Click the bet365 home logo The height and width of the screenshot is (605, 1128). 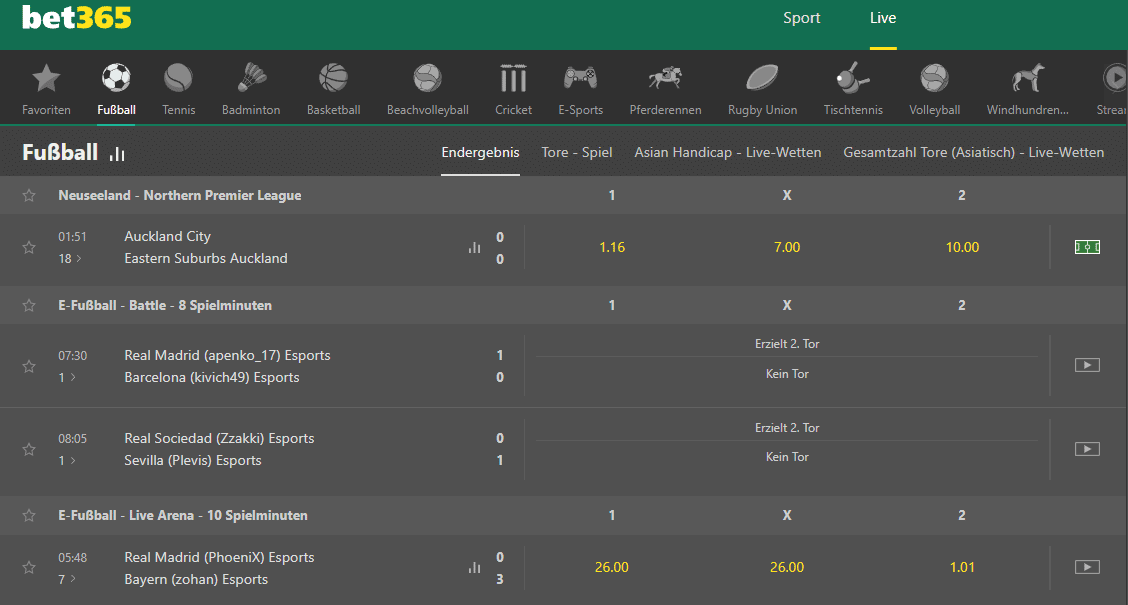(76, 17)
